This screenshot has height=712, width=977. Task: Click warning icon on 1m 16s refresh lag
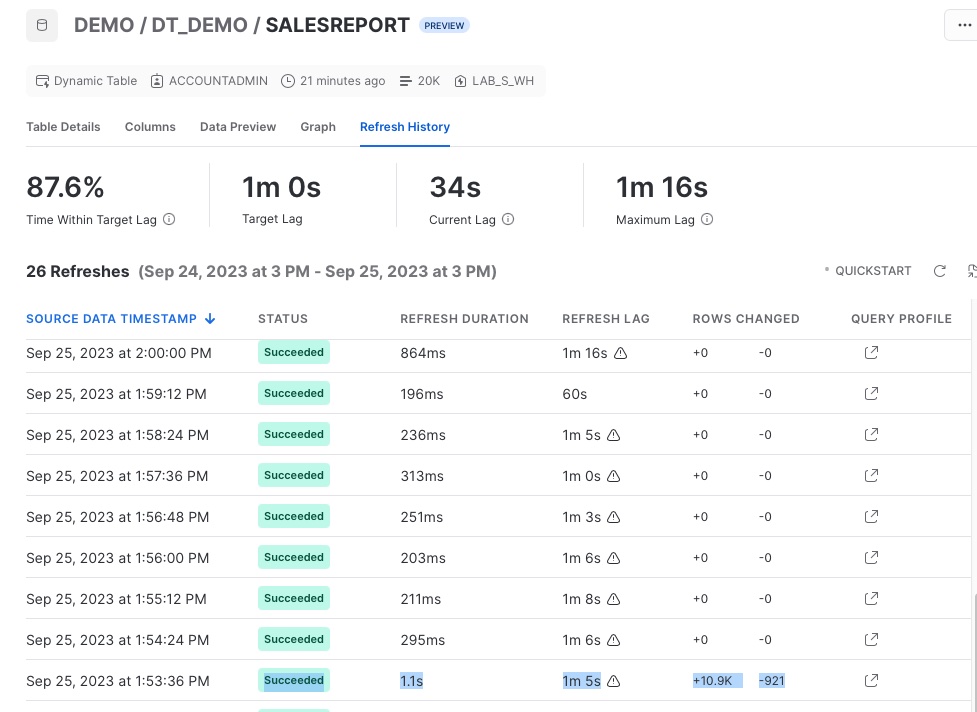pyautogui.click(x=620, y=353)
